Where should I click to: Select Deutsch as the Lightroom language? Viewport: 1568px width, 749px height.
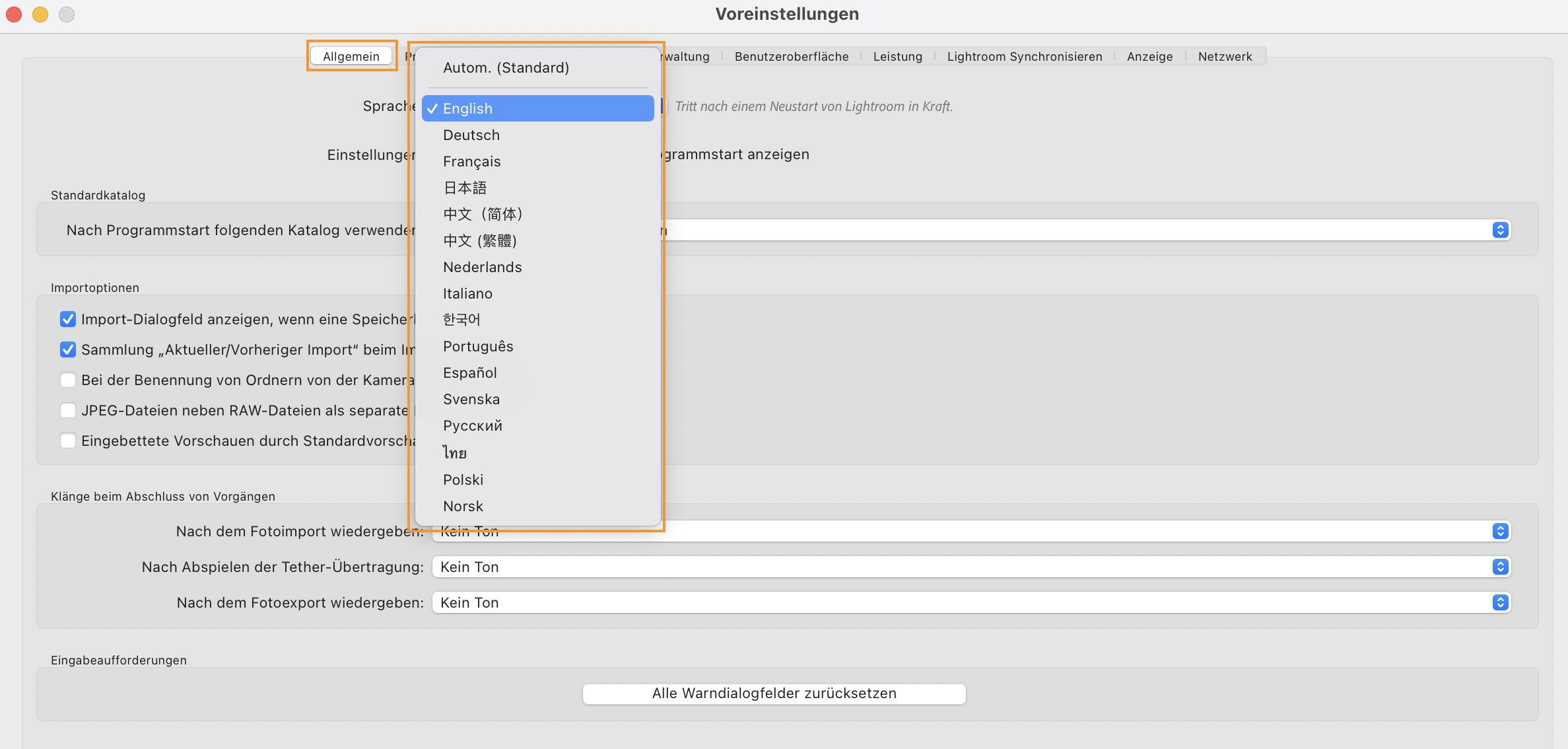click(471, 135)
